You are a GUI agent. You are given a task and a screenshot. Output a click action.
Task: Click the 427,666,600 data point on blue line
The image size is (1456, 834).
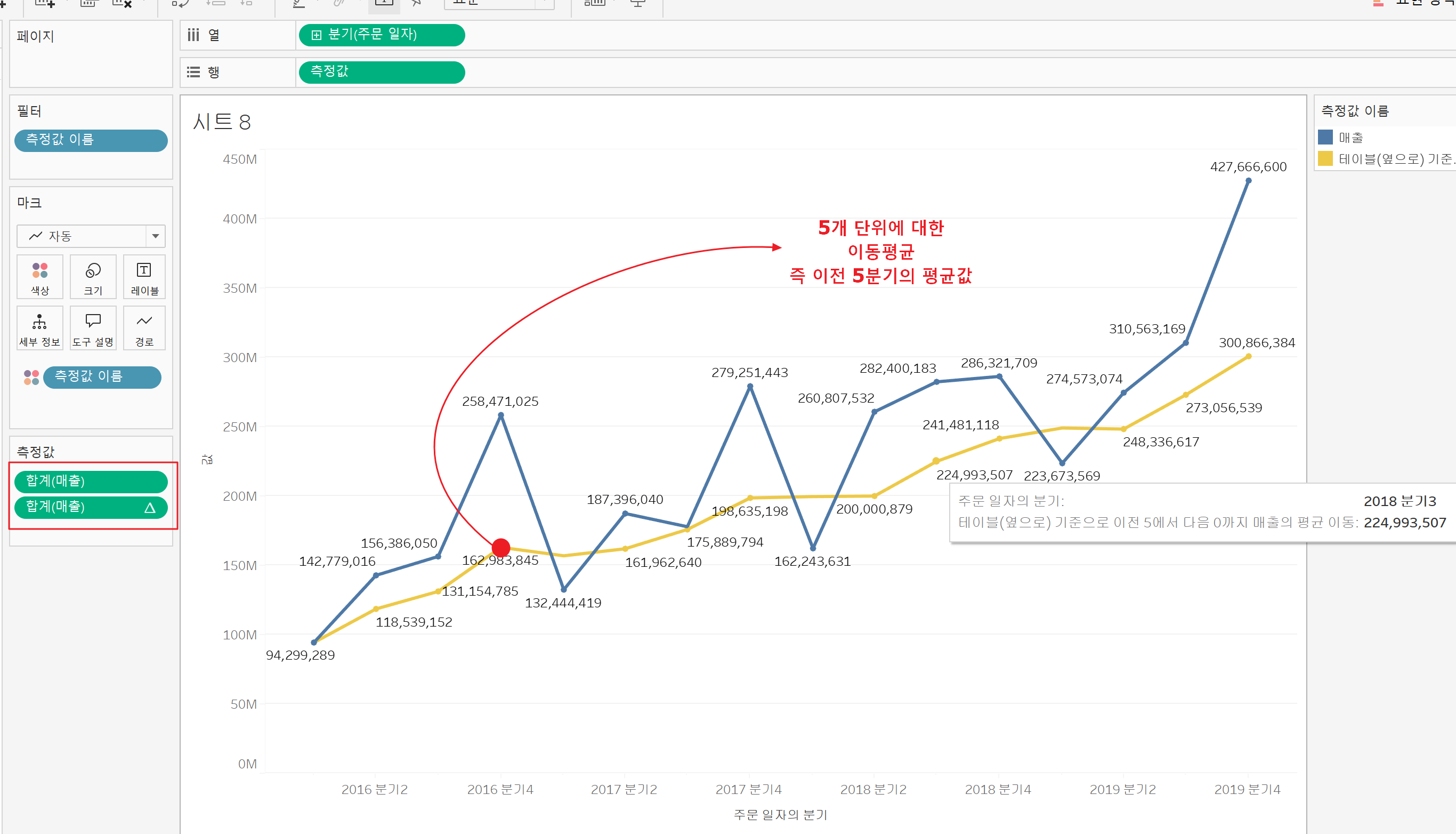click(x=1248, y=181)
